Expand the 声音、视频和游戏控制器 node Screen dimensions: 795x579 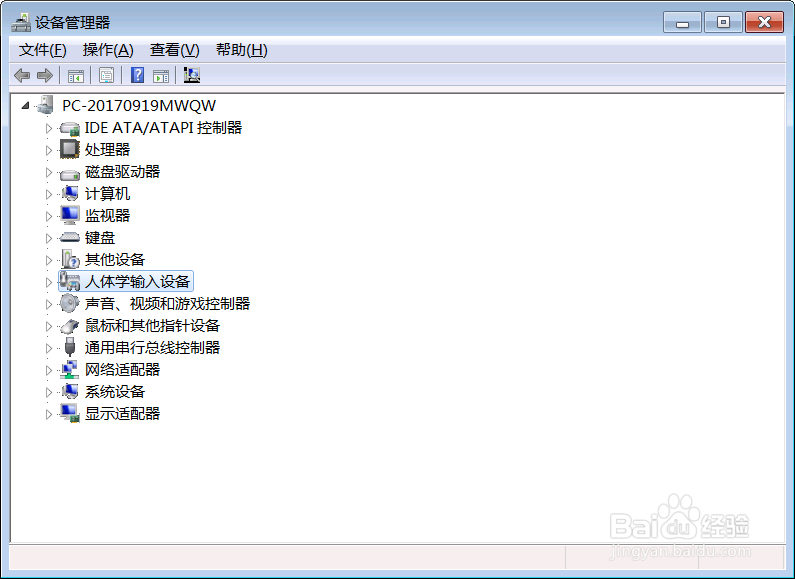click(x=49, y=304)
